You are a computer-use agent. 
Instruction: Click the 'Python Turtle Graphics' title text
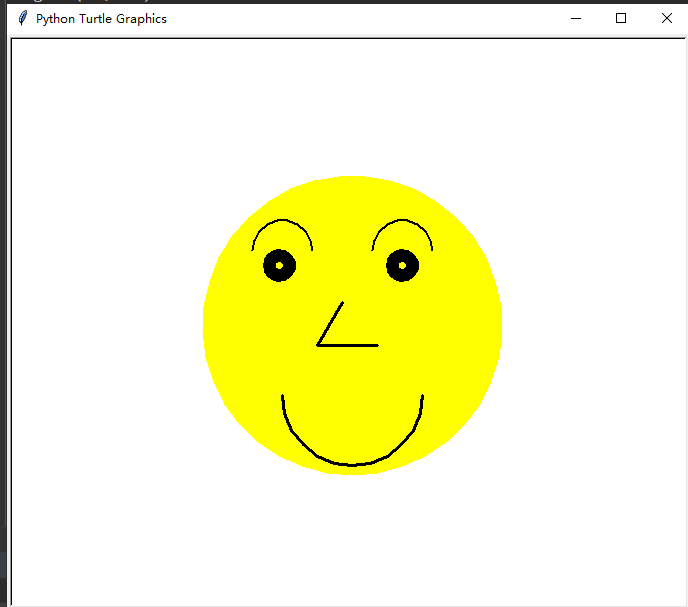pyautogui.click(x=101, y=19)
